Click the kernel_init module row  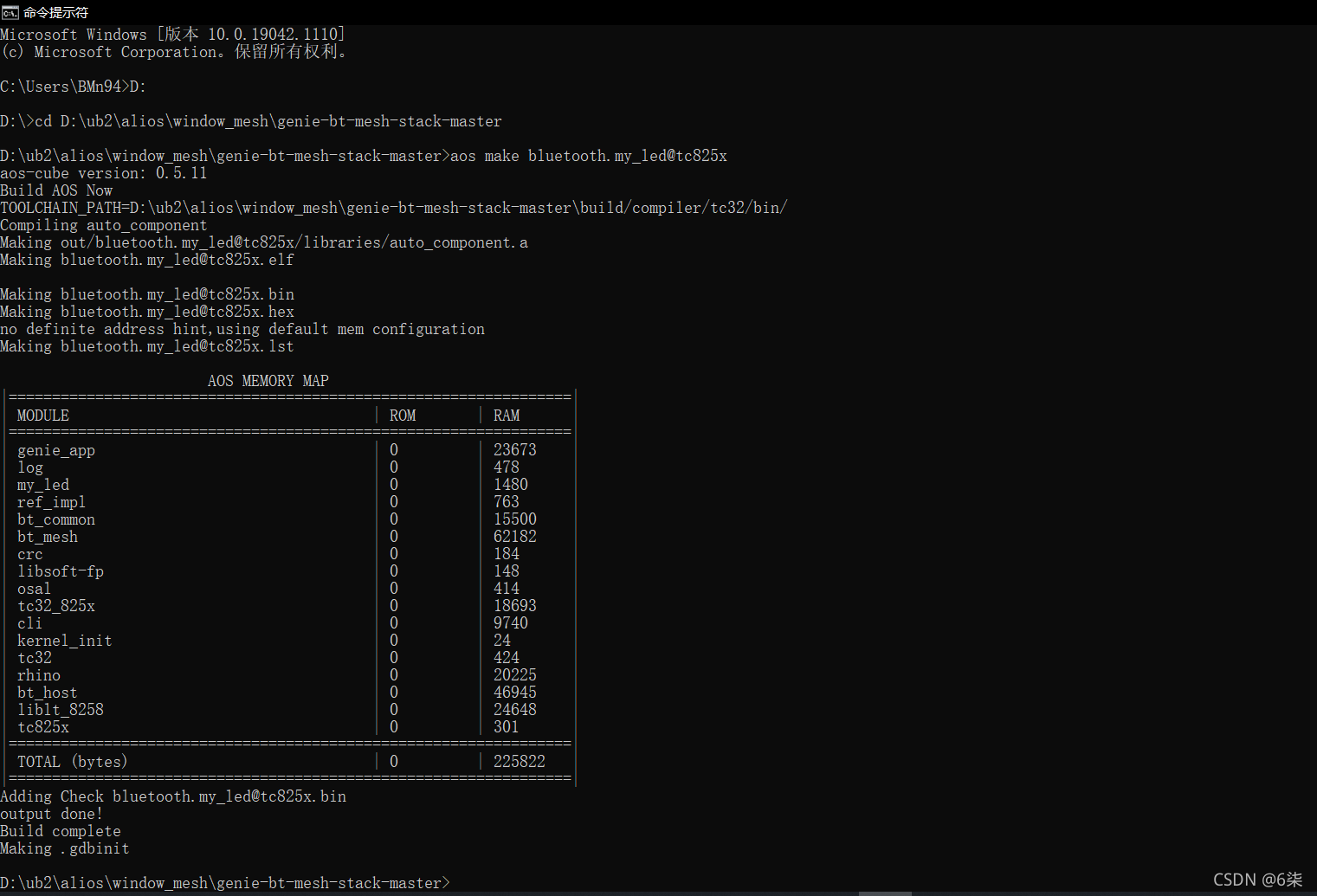coord(290,641)
